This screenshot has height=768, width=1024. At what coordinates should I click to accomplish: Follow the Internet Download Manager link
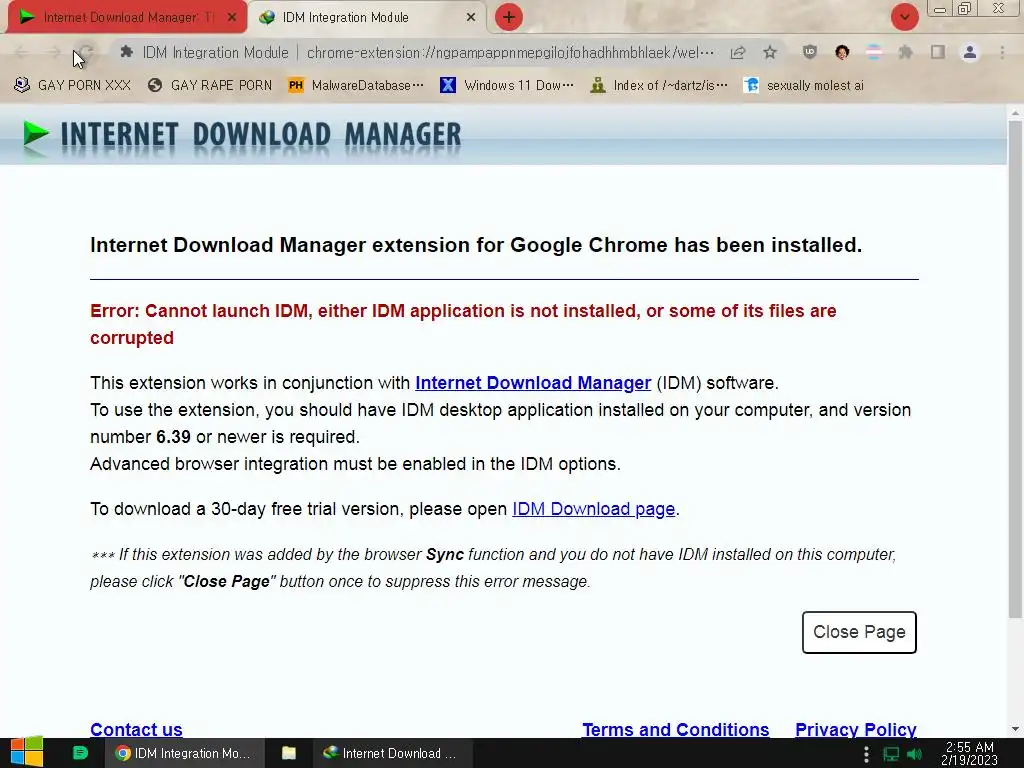pos(533,383)
